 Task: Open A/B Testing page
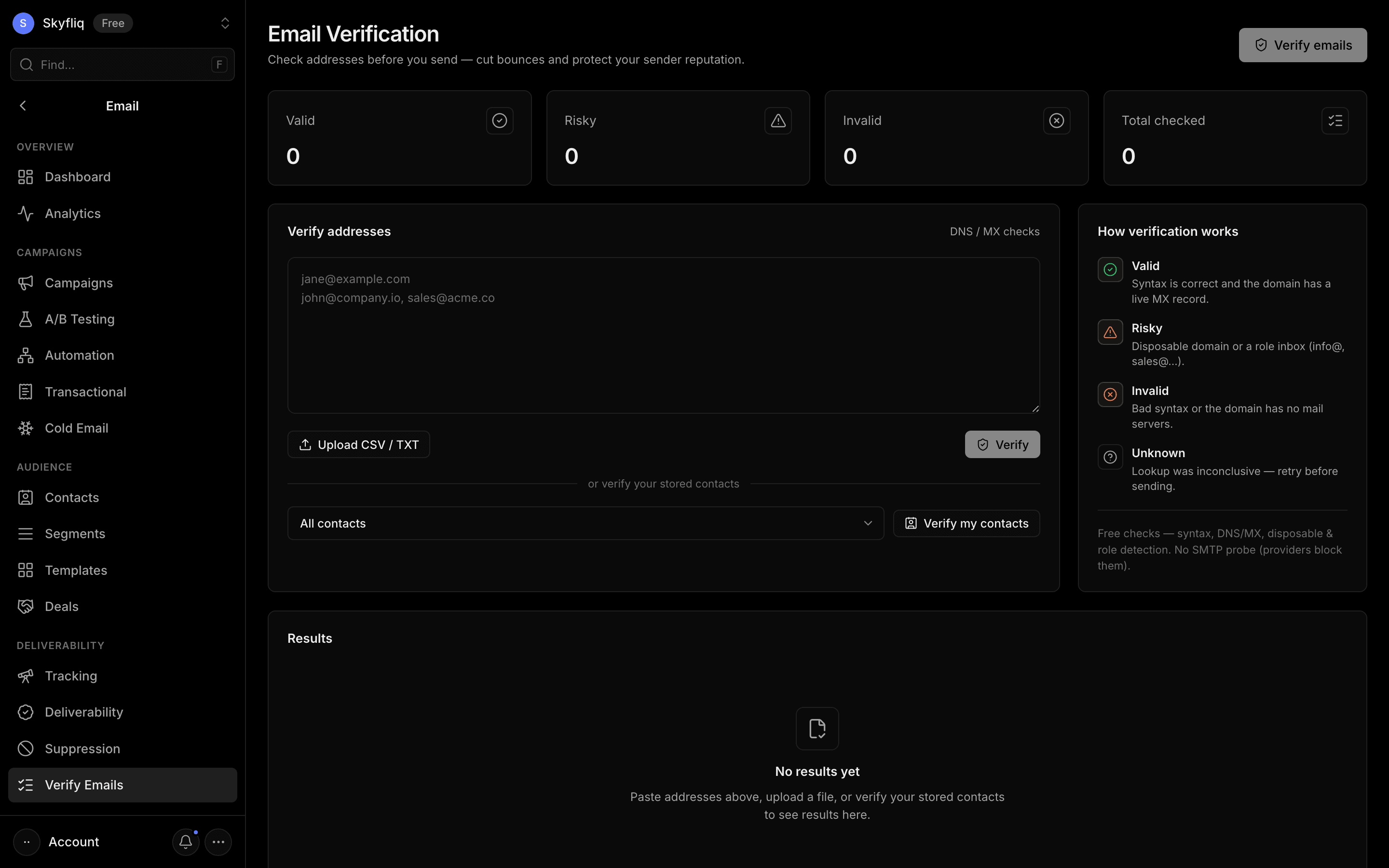tap(122, 319)
